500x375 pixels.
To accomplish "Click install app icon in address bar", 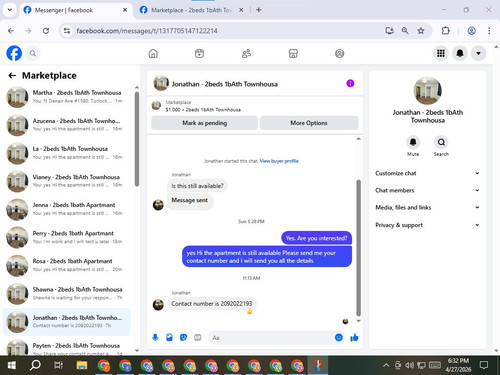I will [x=389, y=31].
